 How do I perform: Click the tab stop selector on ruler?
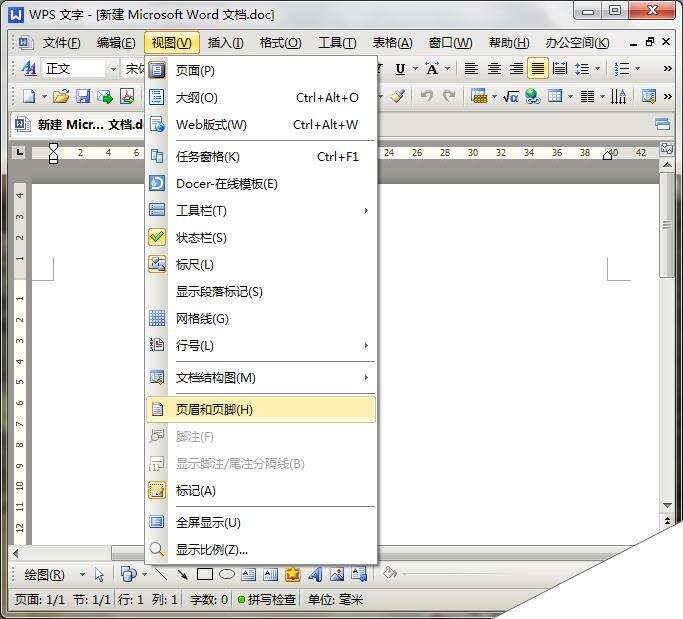19,152
